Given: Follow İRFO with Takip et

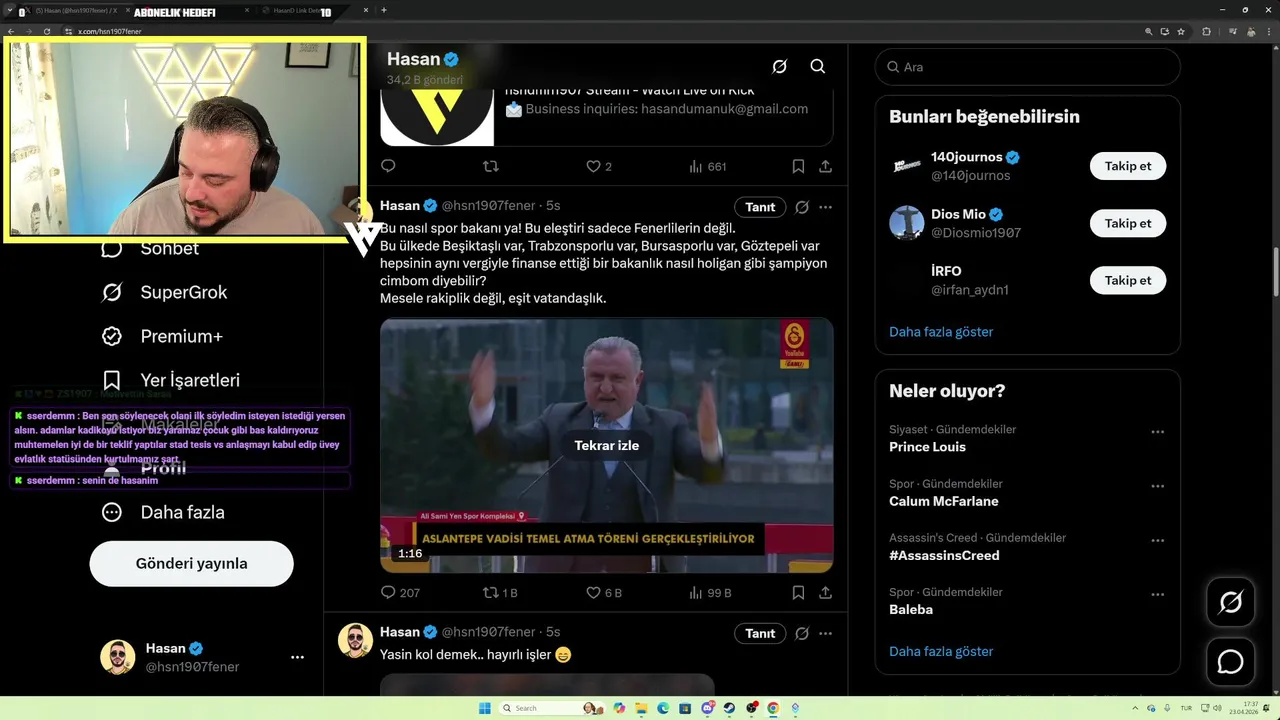Looking at the screenshot, I should pyautogui.click(x=1128, y=280).
